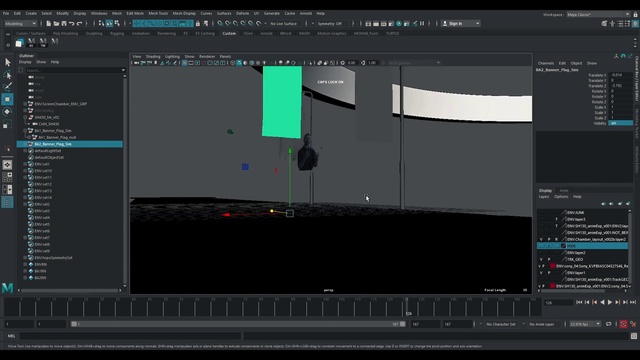This screenshot has width=640, height=360.
Task: Click the lock selection padlock icon
Action: click(x=198, y=24)
